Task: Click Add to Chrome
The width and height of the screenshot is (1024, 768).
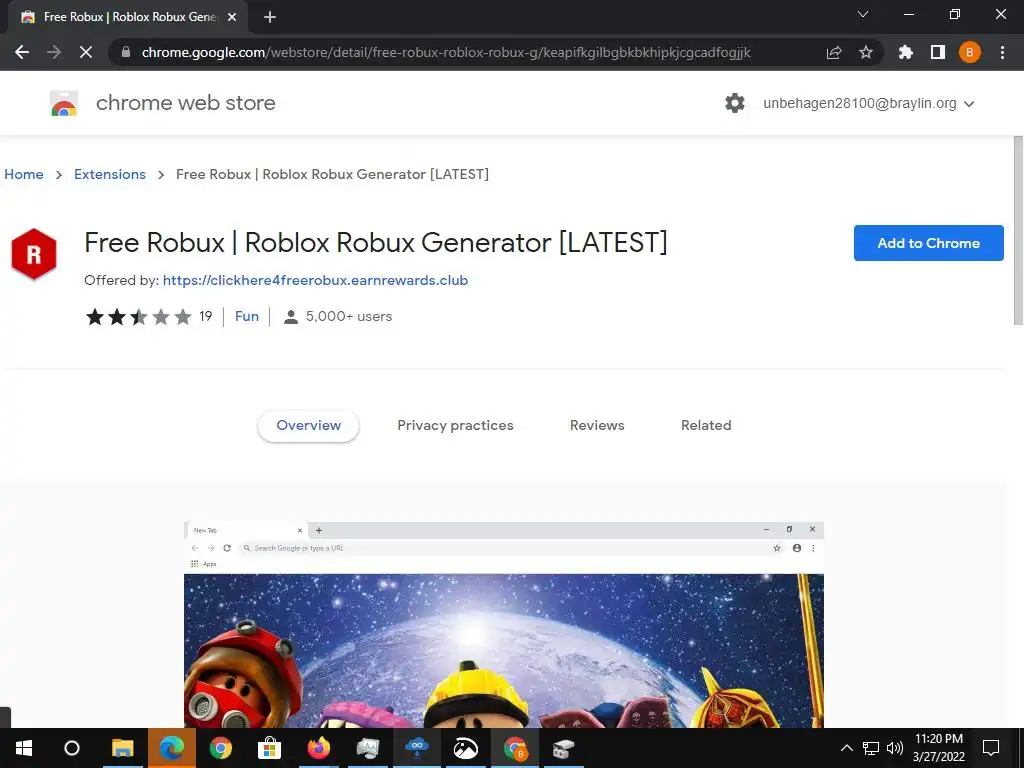Action: click(928, 243)
